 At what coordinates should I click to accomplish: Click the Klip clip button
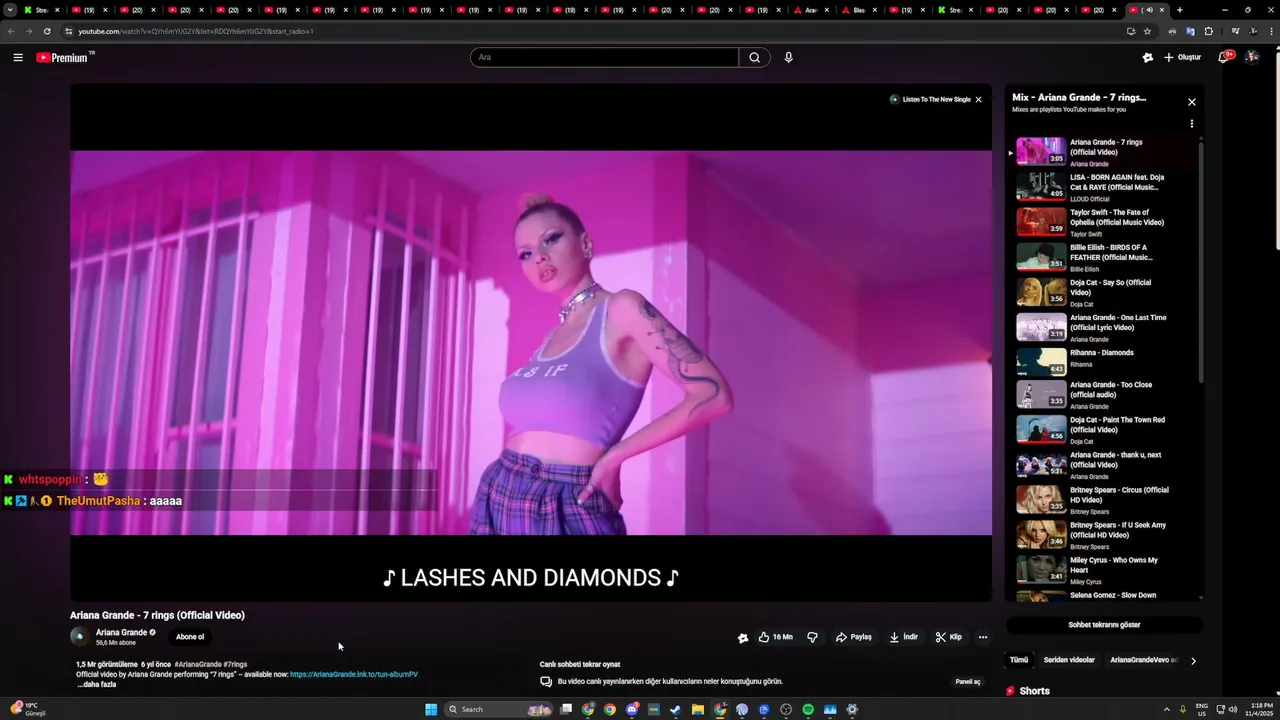pyautogui.click(x=948, y=637)
